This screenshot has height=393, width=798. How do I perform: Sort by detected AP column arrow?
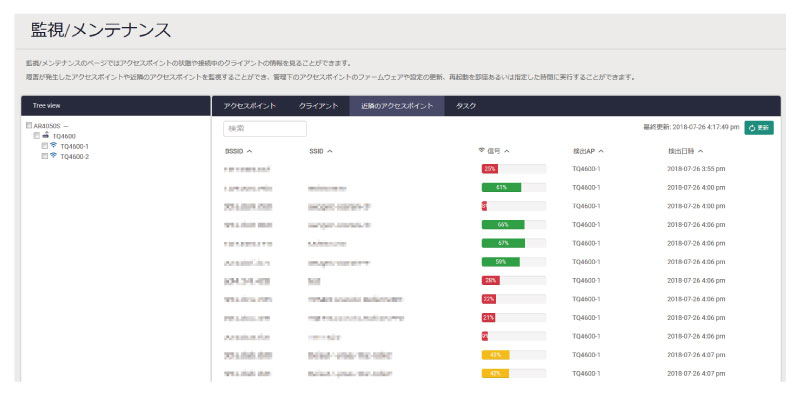pos(601,151)
